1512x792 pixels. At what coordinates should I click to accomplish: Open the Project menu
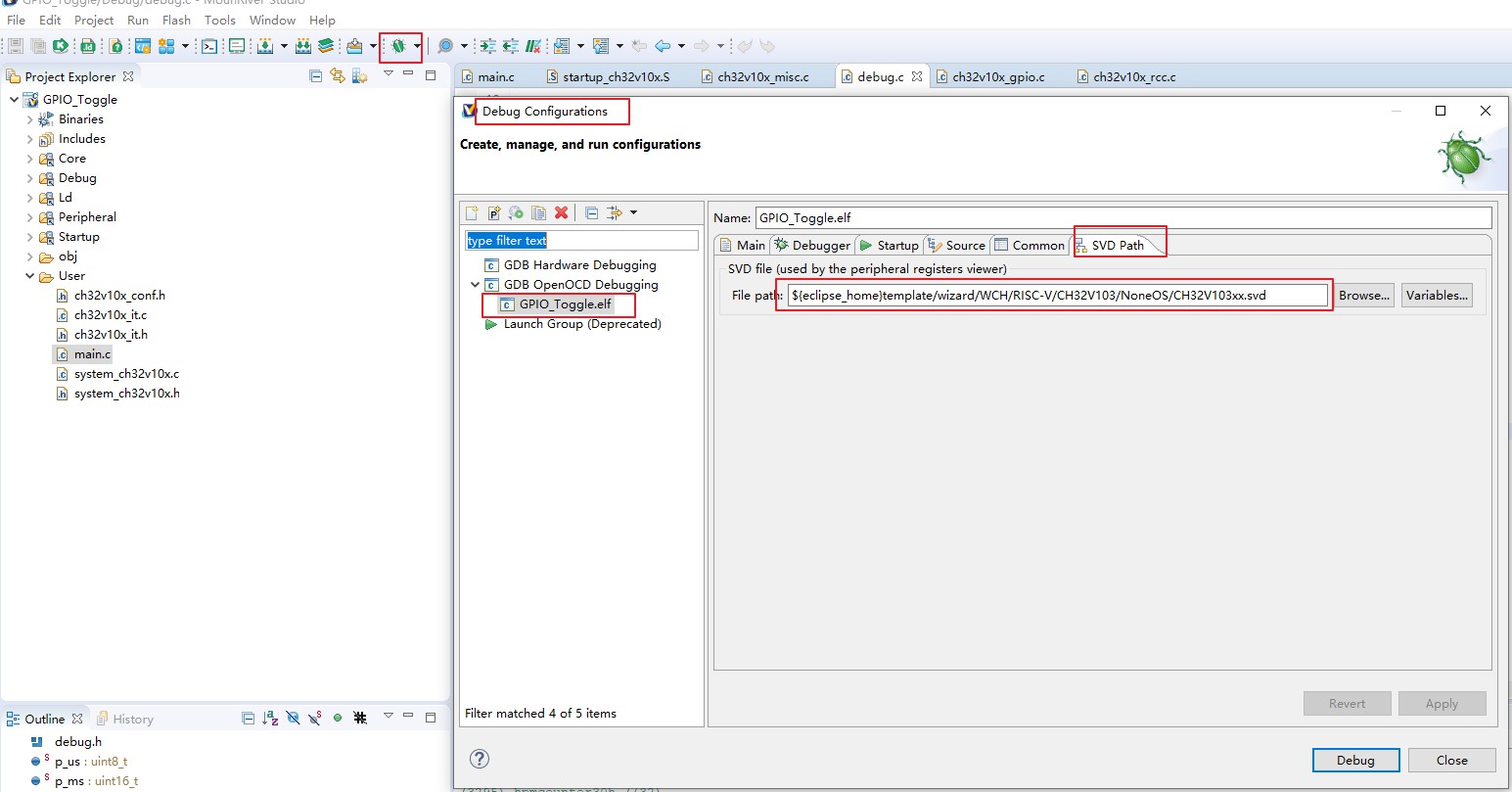[x=94, y=20]
